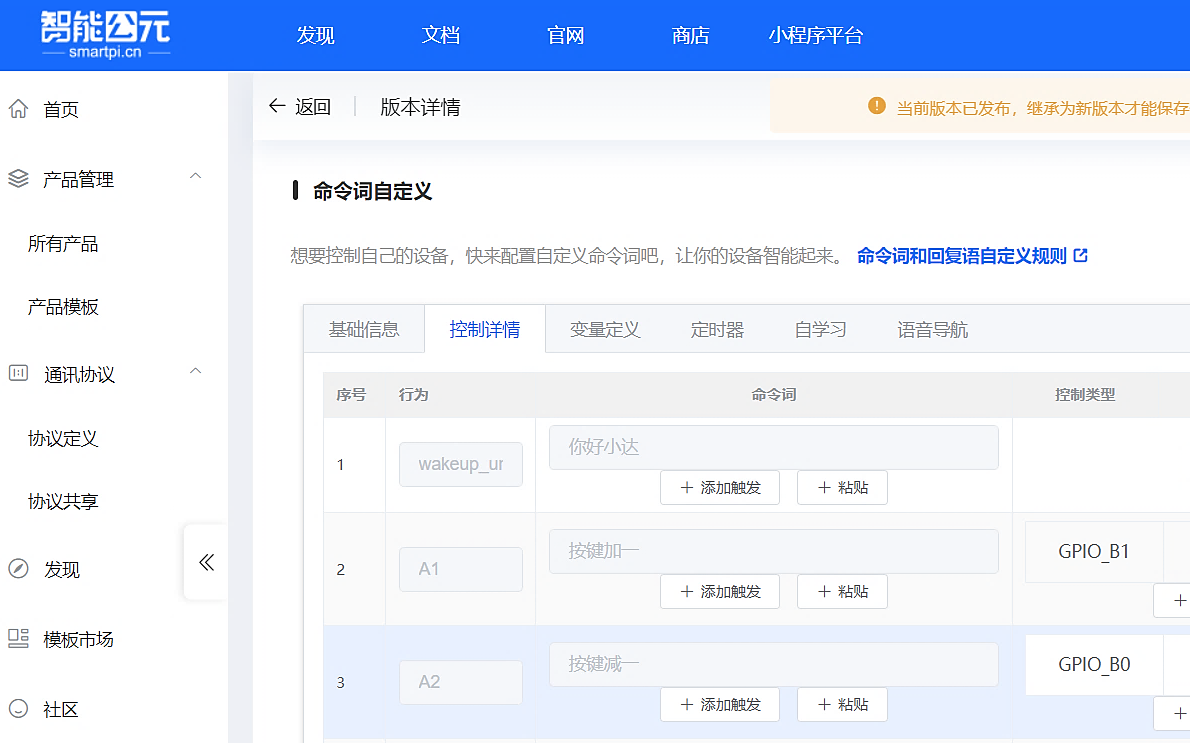Click the home icon beside 首页

pos(18,109)
